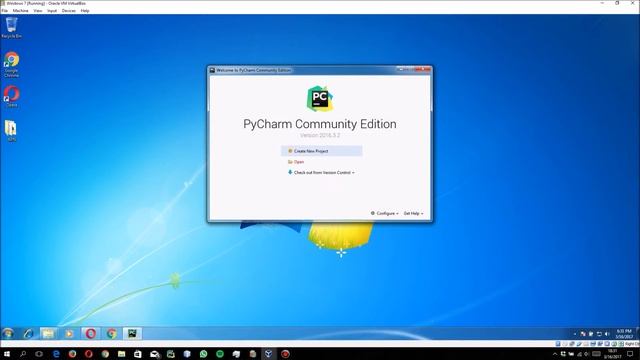Click the Windows 7 tray flag icon
This screenshot has width=640, height=360.
point(583,334)
